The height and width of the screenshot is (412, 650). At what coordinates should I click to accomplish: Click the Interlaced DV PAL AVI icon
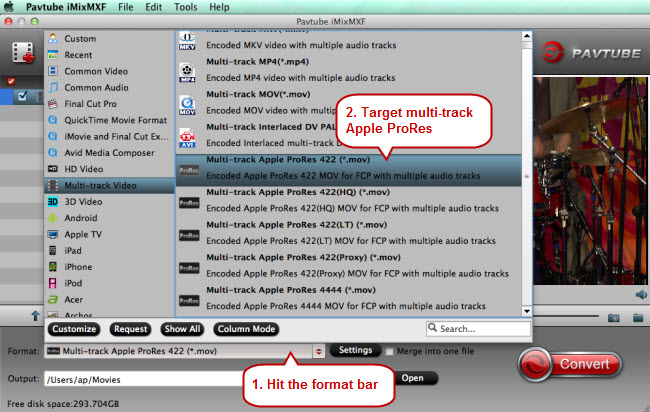[187, 138]
